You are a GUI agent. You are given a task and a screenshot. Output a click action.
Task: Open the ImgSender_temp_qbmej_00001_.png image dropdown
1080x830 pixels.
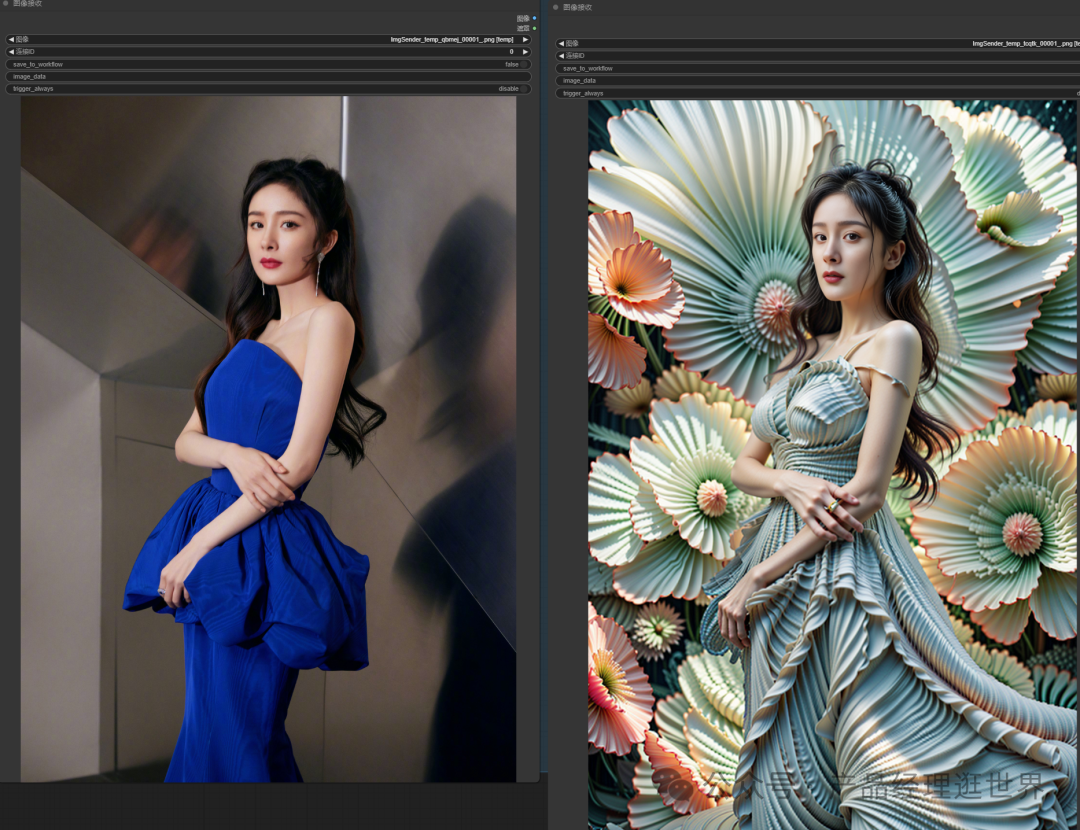(x=450, y=40)
